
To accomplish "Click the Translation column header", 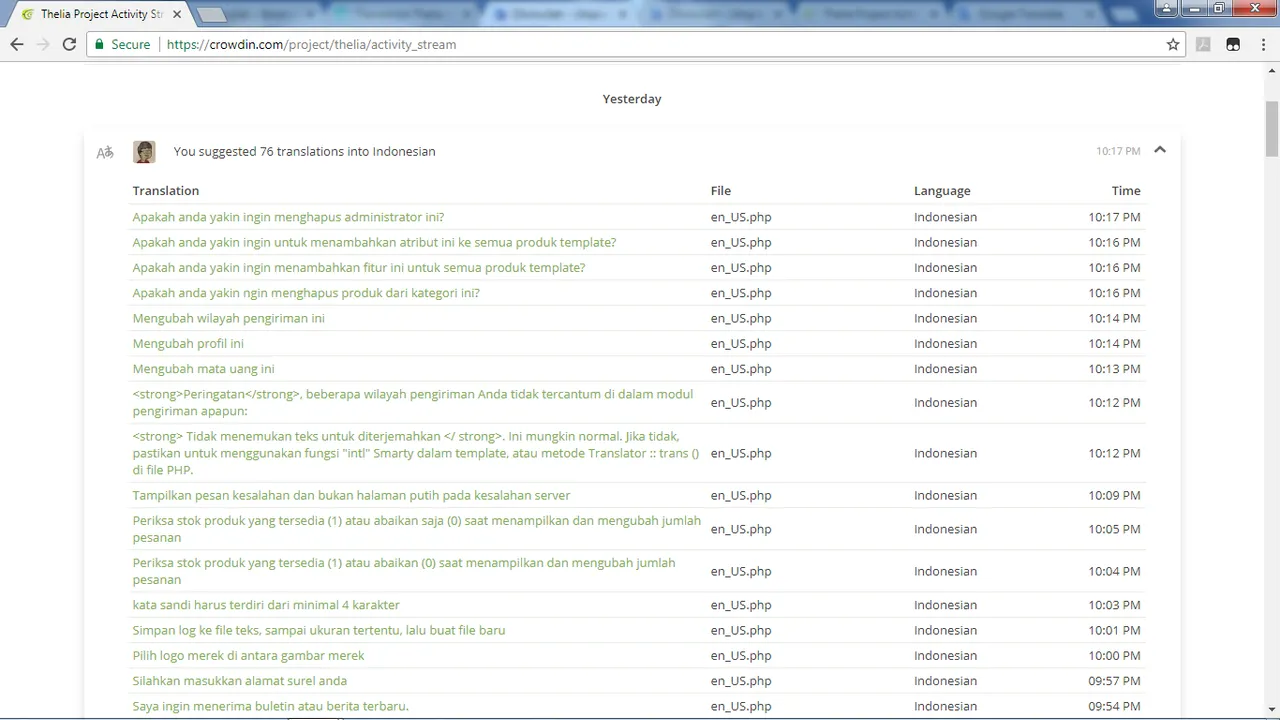I will (x=166, y=190).
